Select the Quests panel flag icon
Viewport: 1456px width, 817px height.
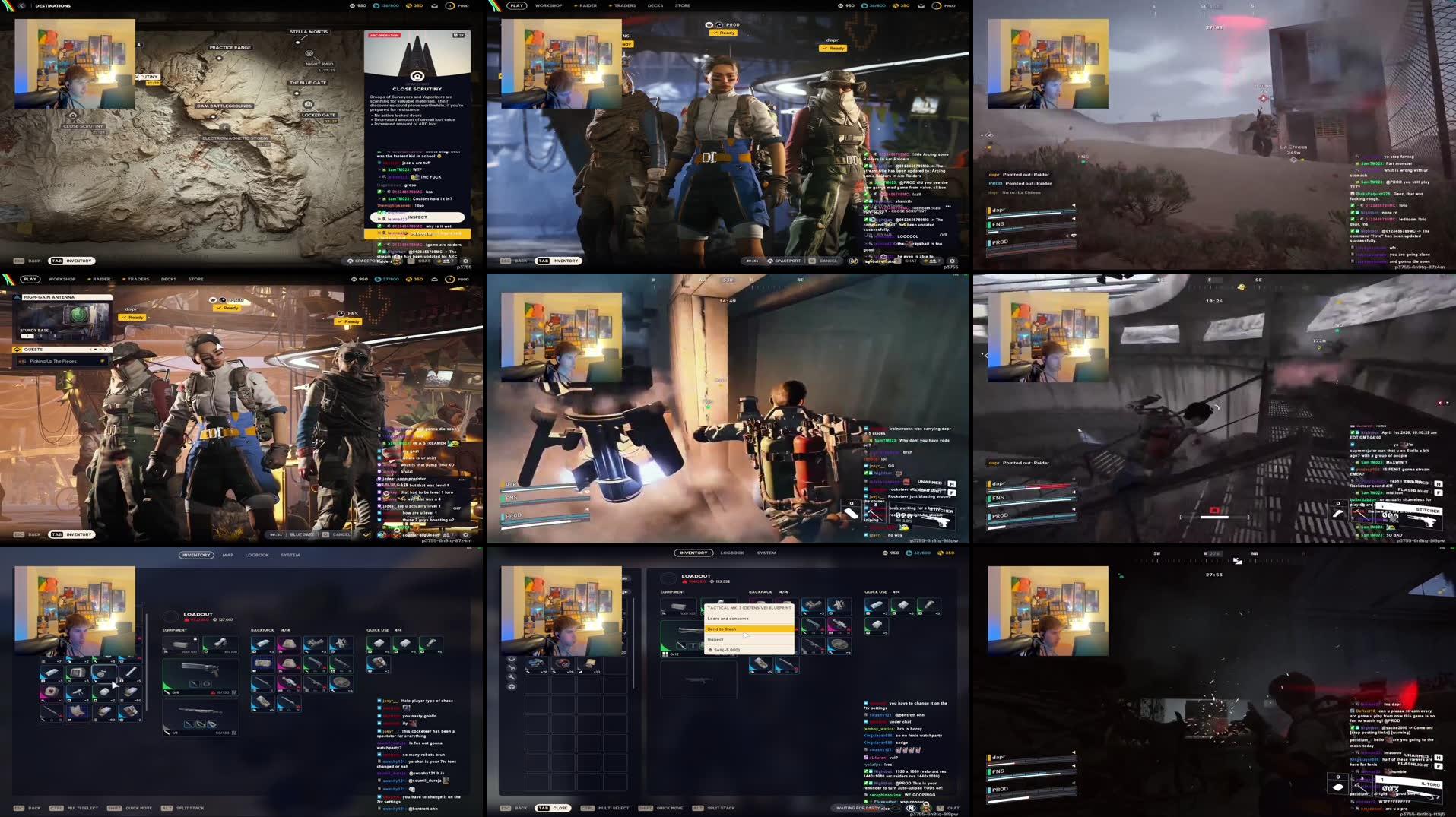[x=17, y=349]
